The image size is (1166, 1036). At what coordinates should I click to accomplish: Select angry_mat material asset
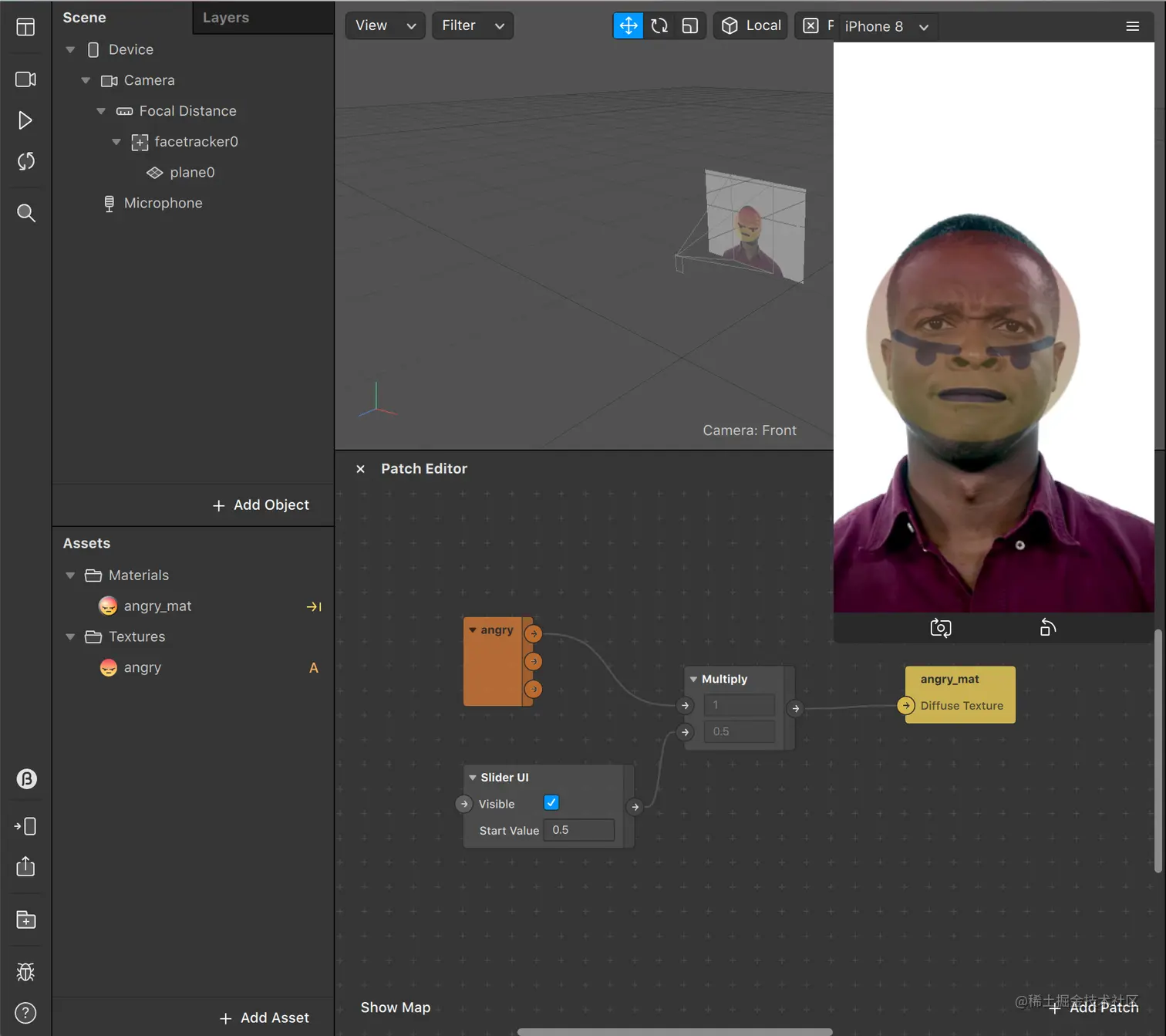tap(157, 606)
